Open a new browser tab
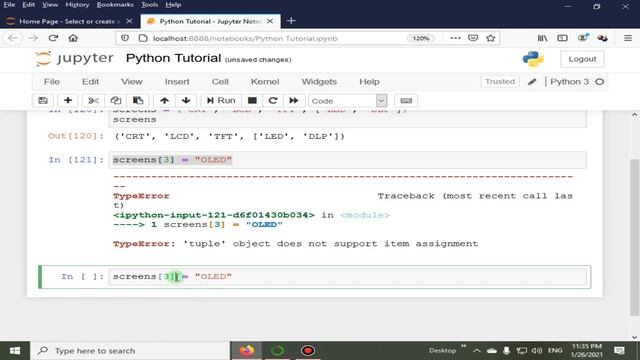The height and width of the screenshot is (360, 640). tap(291, 21)
